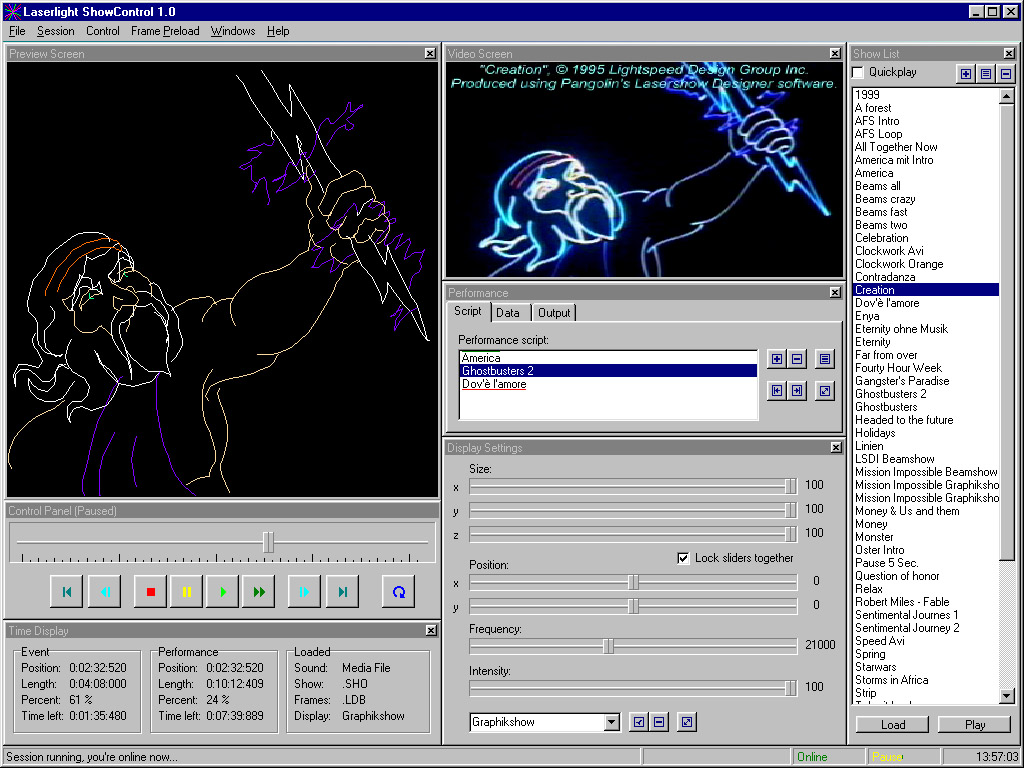This screenshot has width=1024, height=768.
Task: Click the 'Online' status bar indicator
Action: (x=827, y=757)
